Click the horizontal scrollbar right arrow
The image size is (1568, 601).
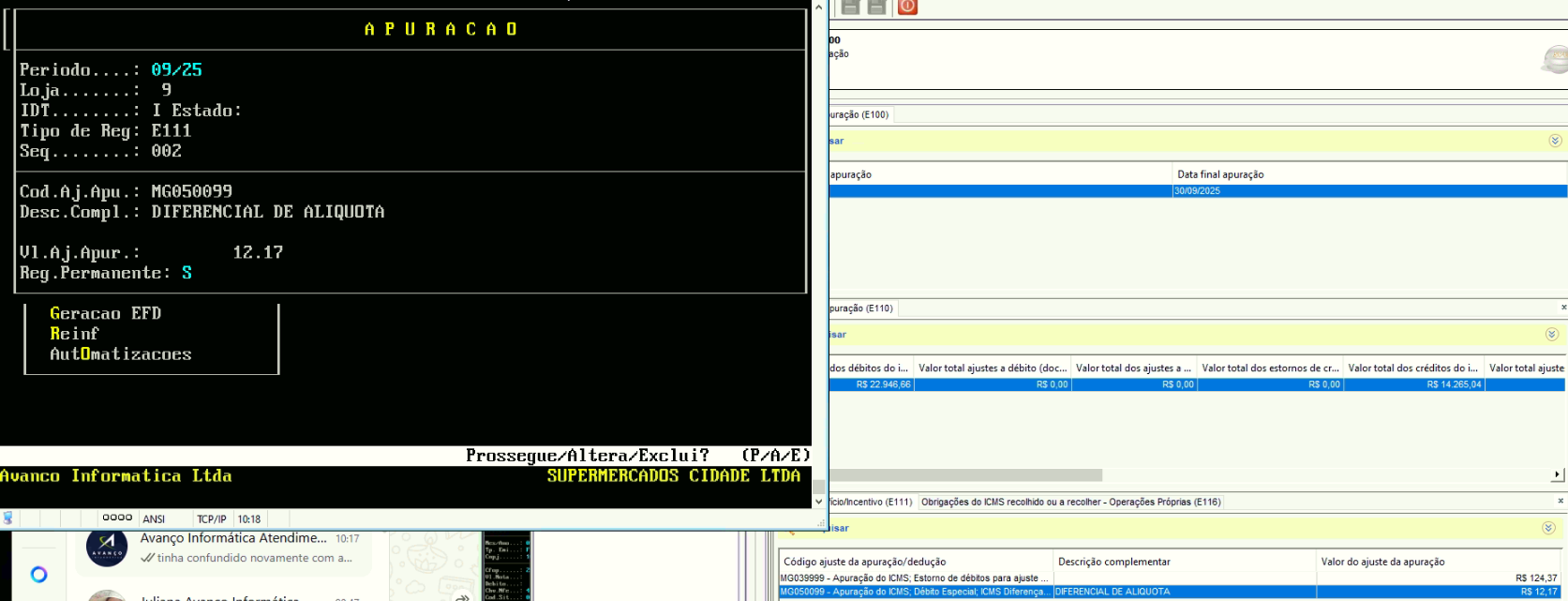[1557, 475]
